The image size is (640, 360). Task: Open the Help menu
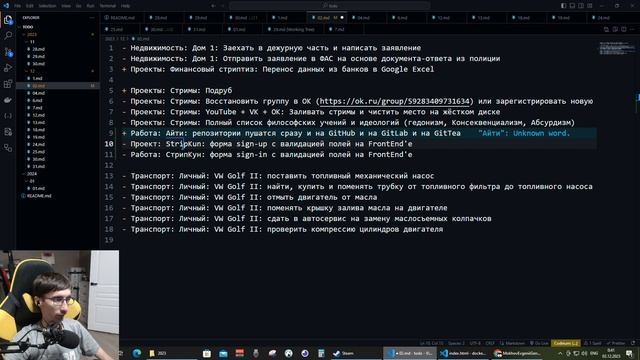point(125,6)
